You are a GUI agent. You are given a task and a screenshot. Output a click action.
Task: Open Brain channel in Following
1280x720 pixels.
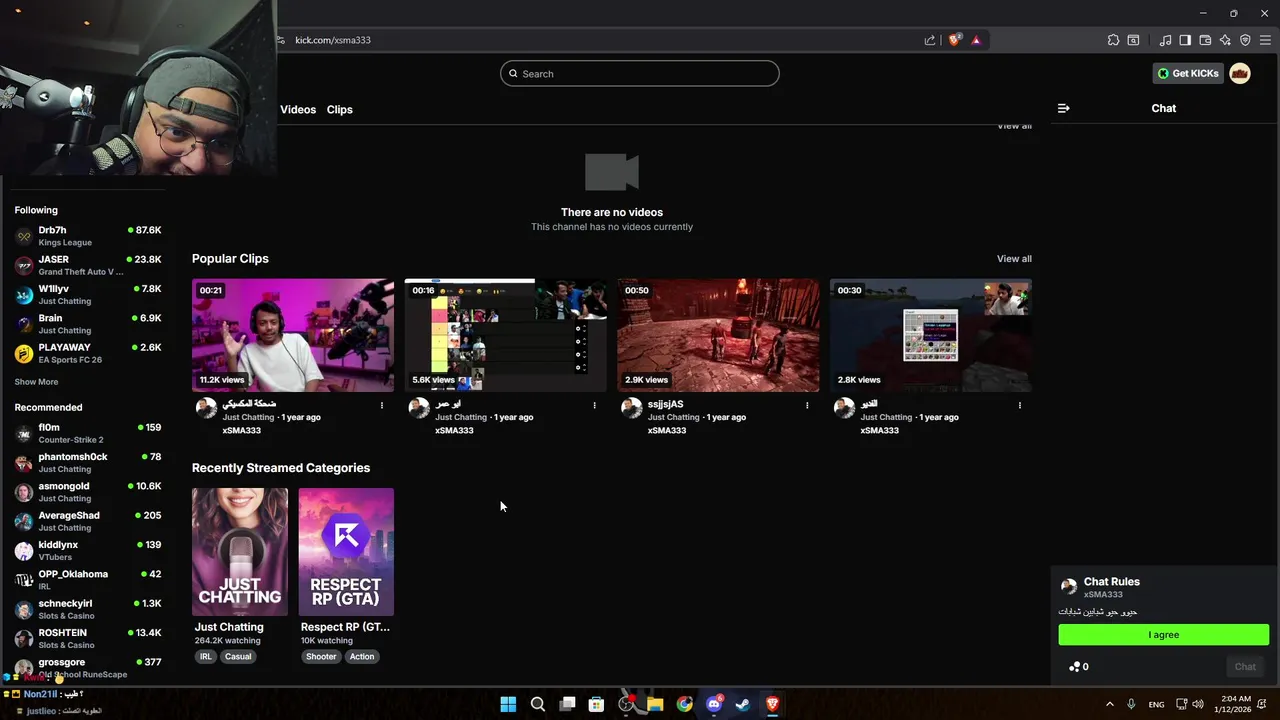88,323
